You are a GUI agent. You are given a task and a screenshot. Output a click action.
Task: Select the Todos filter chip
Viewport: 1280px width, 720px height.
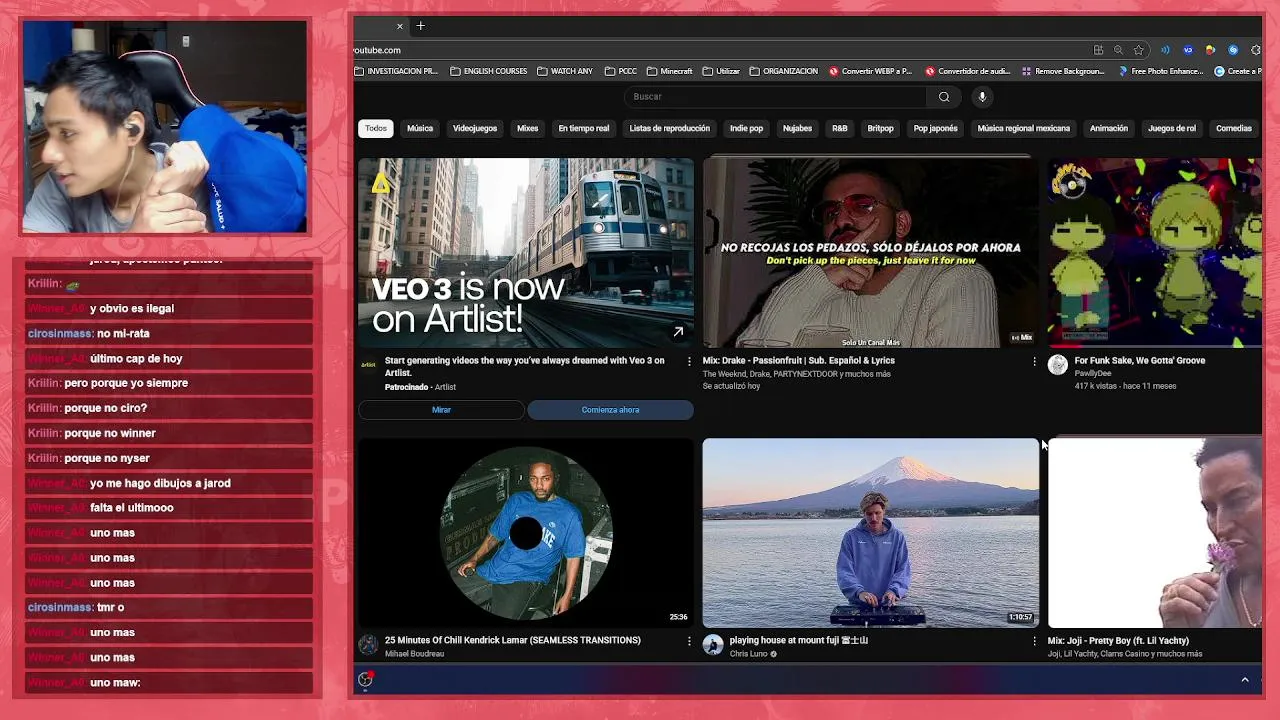pos(376,128)
